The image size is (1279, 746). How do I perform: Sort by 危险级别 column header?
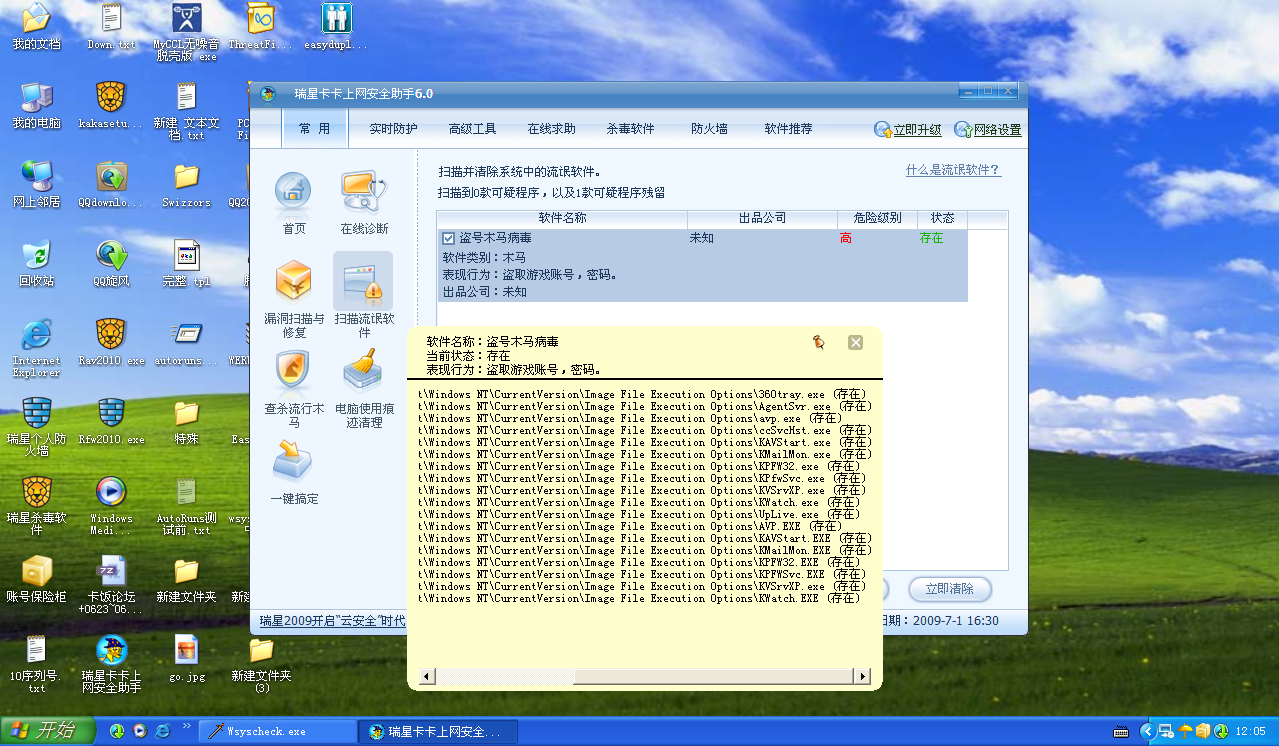pos(877,218)
